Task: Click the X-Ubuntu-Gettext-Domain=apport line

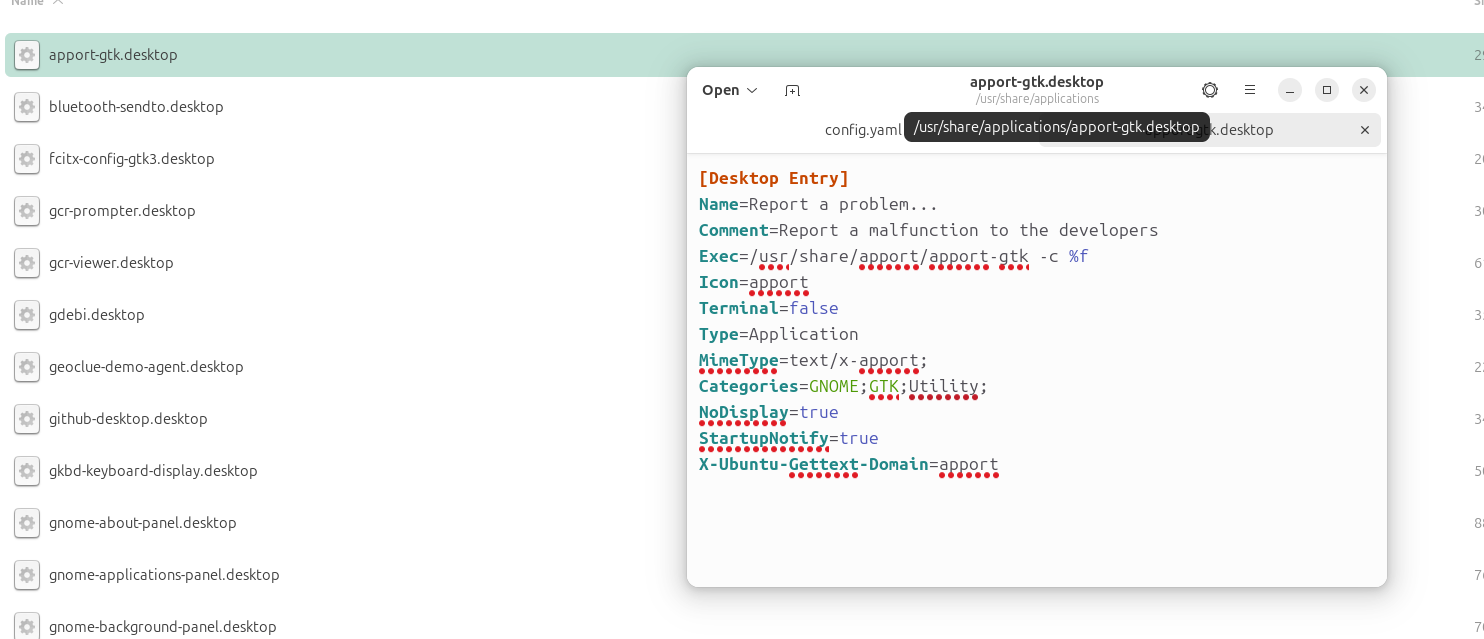Action: click(849, 464)
